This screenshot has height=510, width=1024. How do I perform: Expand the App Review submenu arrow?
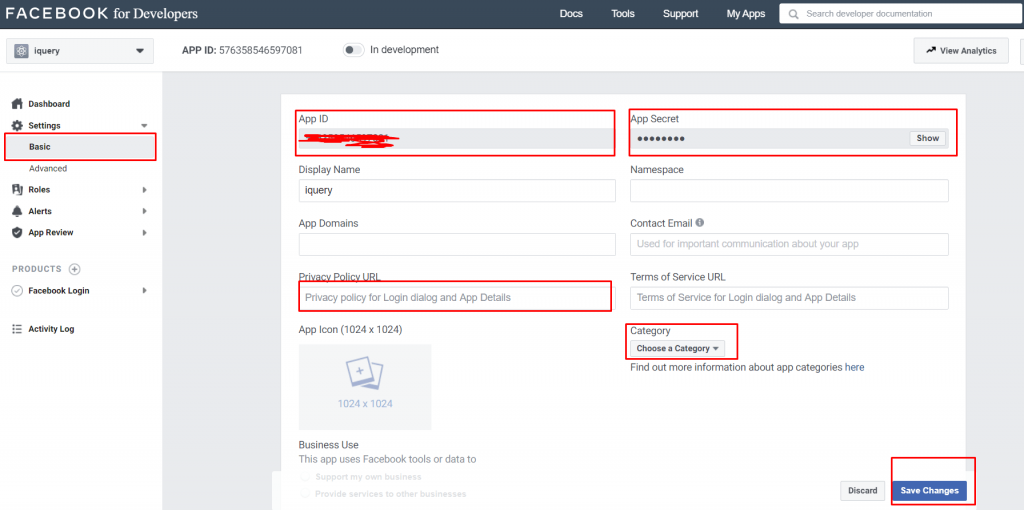click(x=144, y=232)
